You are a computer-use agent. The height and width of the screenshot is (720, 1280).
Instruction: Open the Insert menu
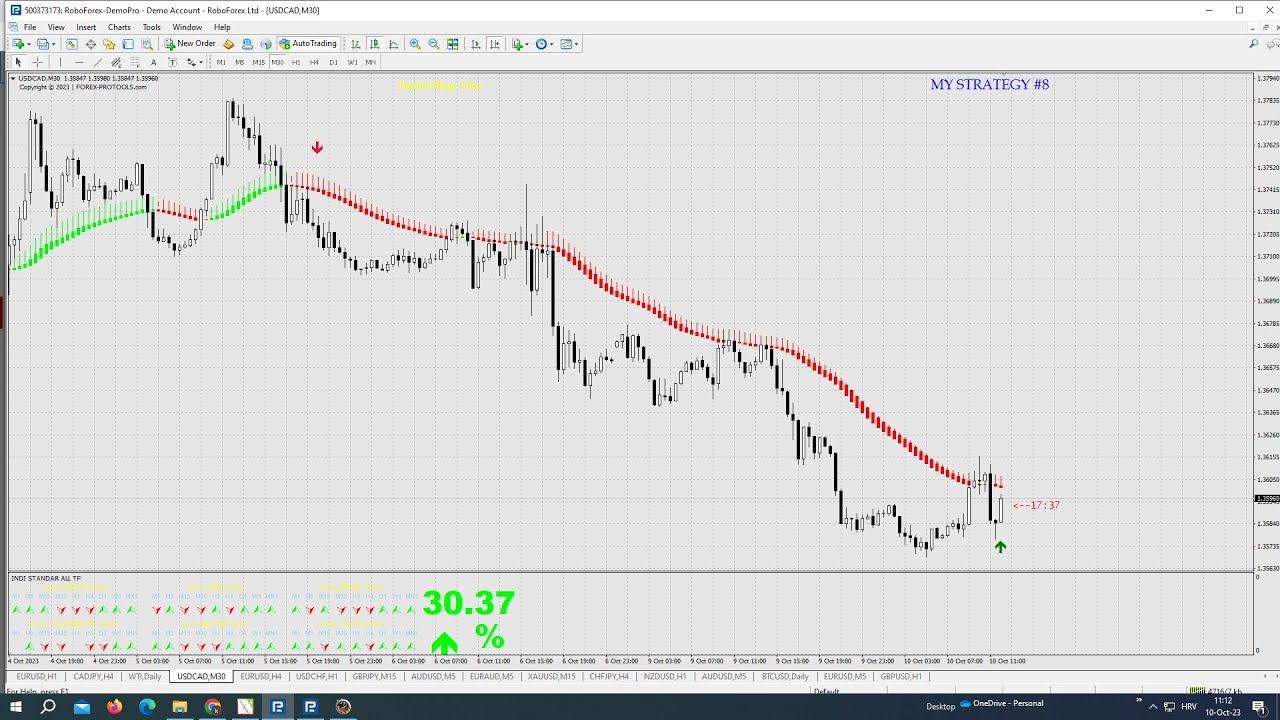tap(86, 27)
